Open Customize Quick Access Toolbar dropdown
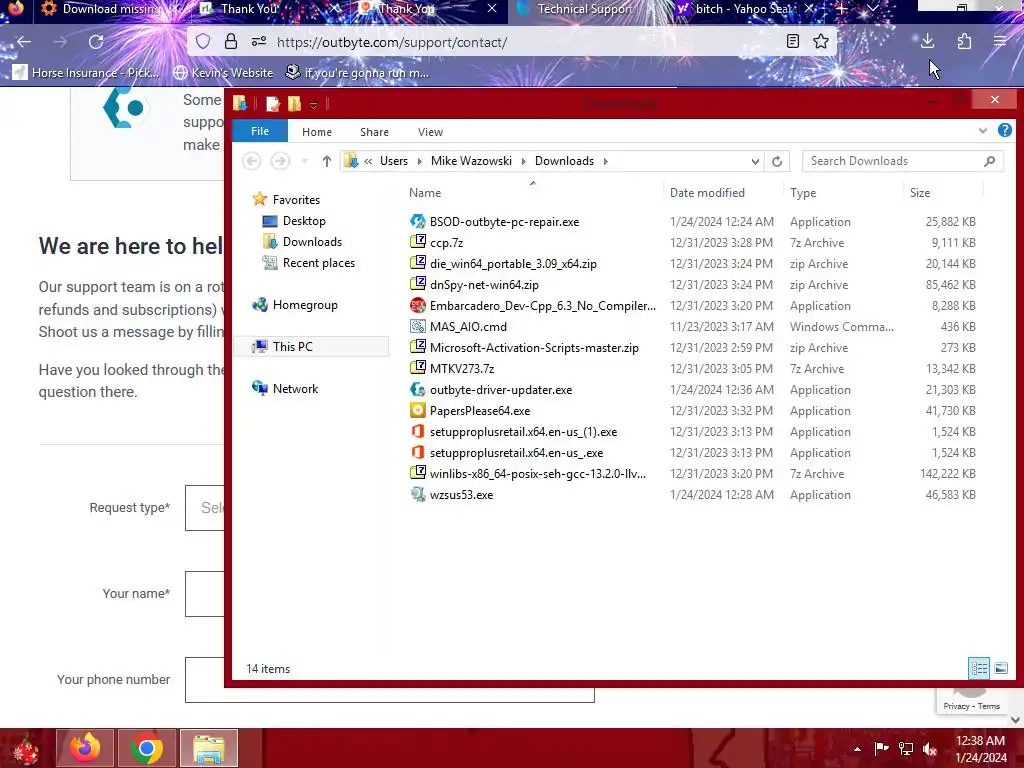 tap(313, 104)
